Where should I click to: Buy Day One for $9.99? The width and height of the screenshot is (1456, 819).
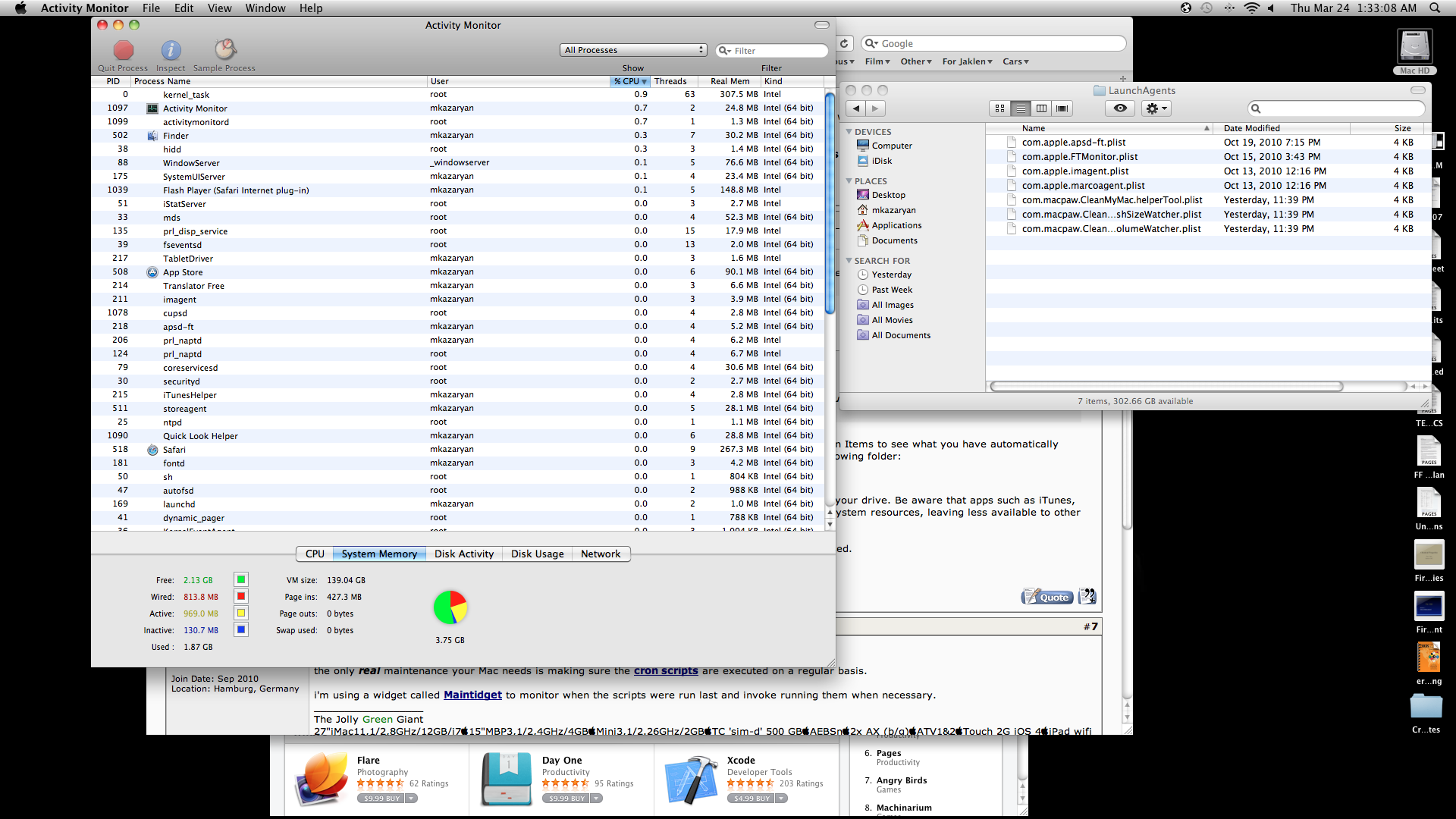pos(566,799)
